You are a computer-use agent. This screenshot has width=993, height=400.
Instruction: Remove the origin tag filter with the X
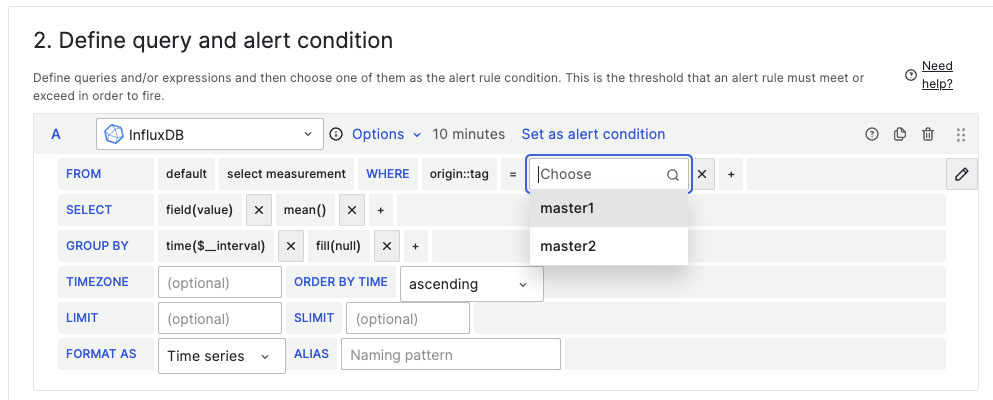(702, 174)
